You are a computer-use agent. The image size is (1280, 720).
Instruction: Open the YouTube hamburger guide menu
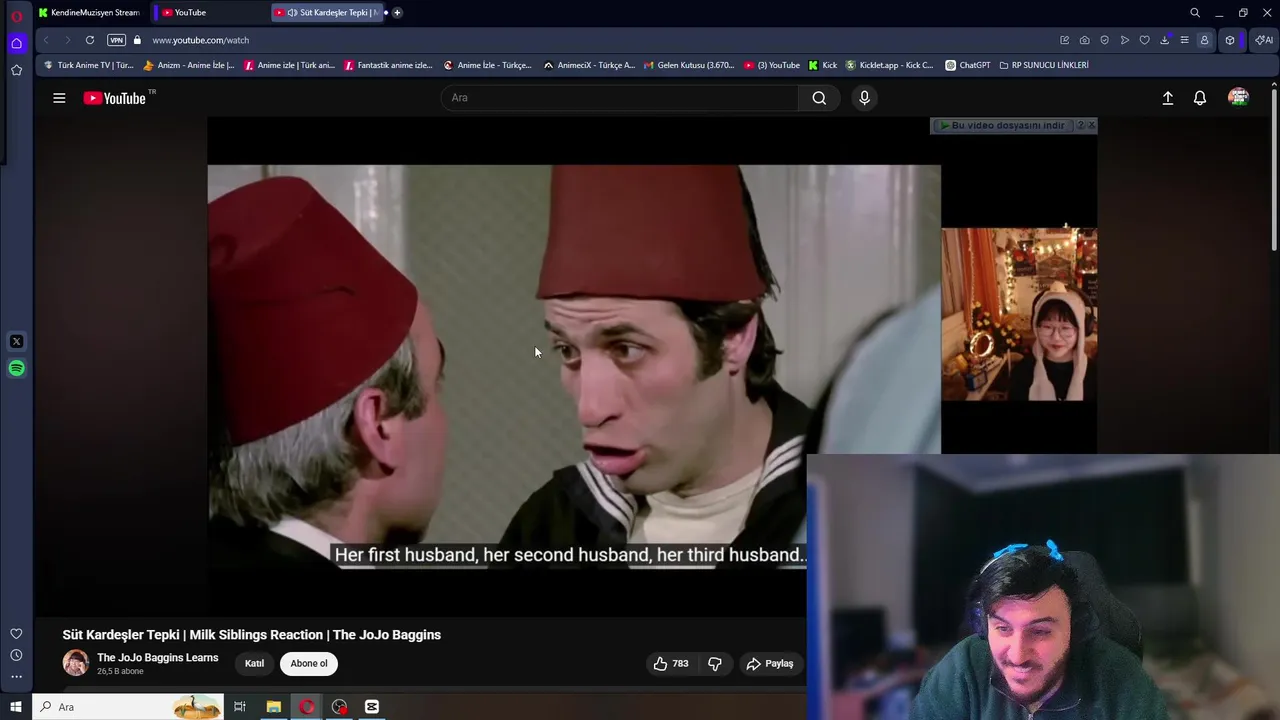tap(59, 98)
